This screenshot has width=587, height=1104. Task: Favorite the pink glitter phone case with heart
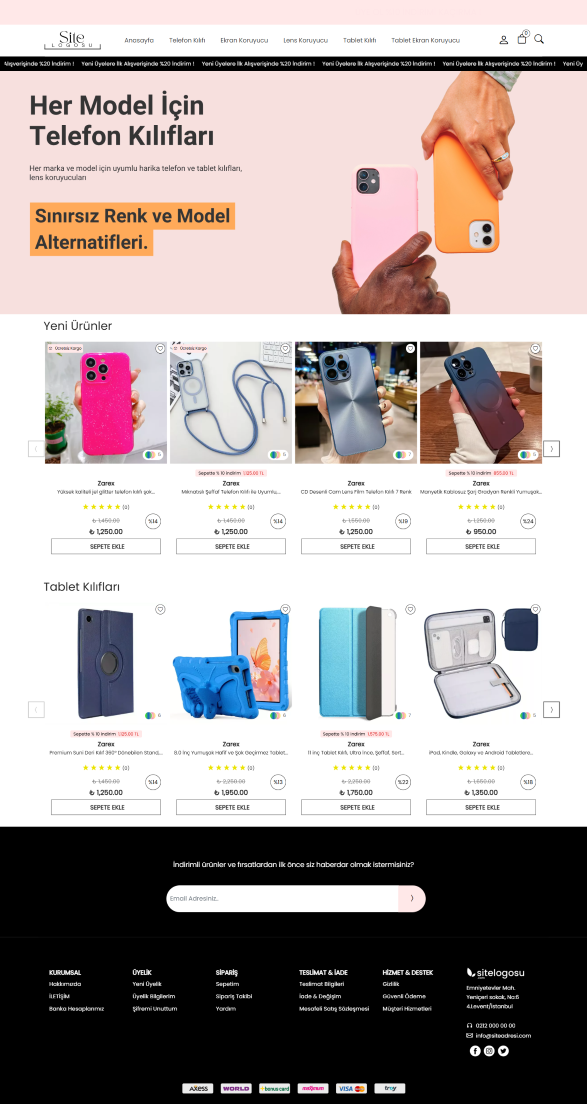click(160, 349)
